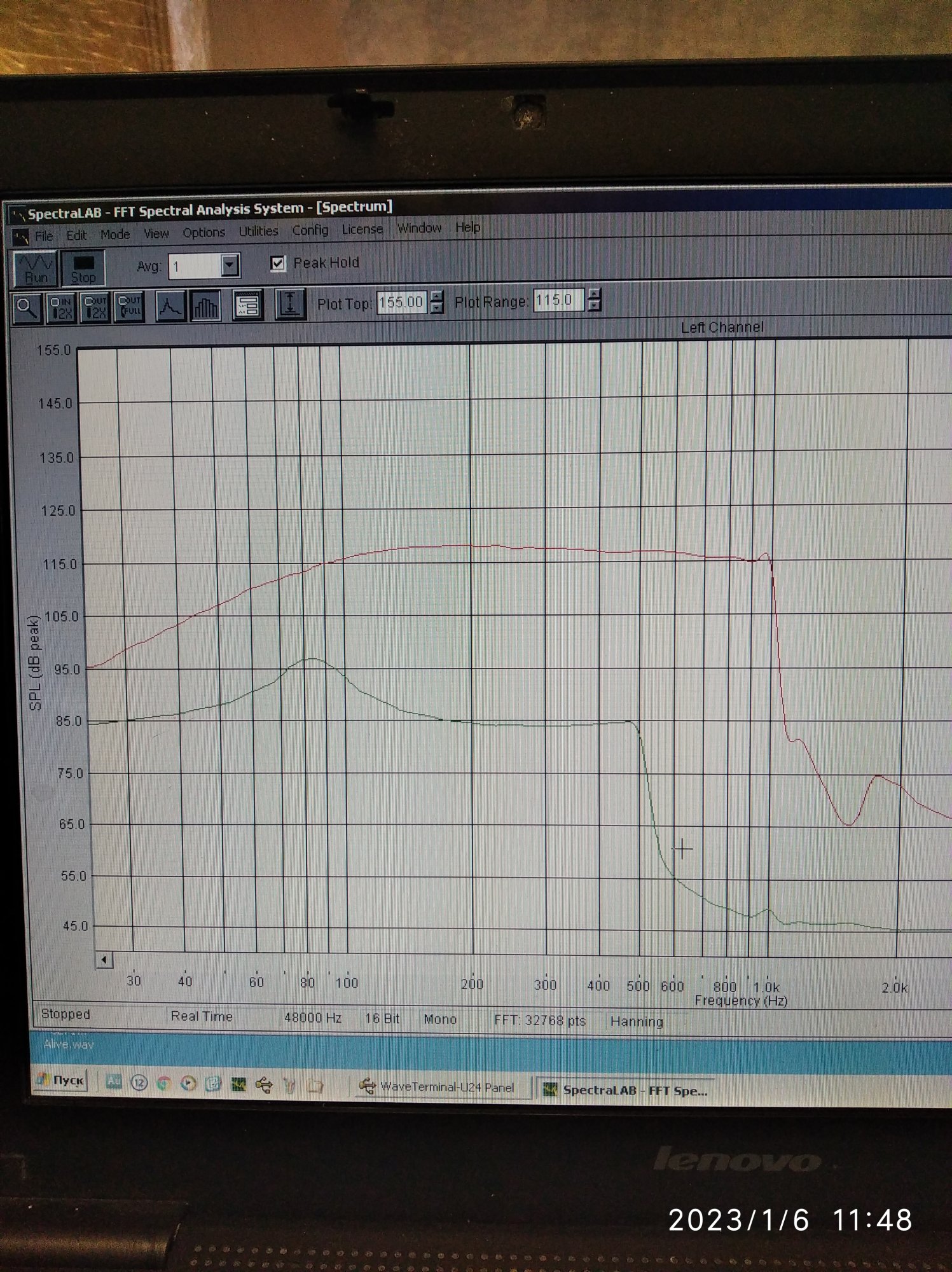Click the 48000 Hz sample rate status entry
This screenshot has width=952, height=1272.
pyautogui.click(x=313, y=1018)
